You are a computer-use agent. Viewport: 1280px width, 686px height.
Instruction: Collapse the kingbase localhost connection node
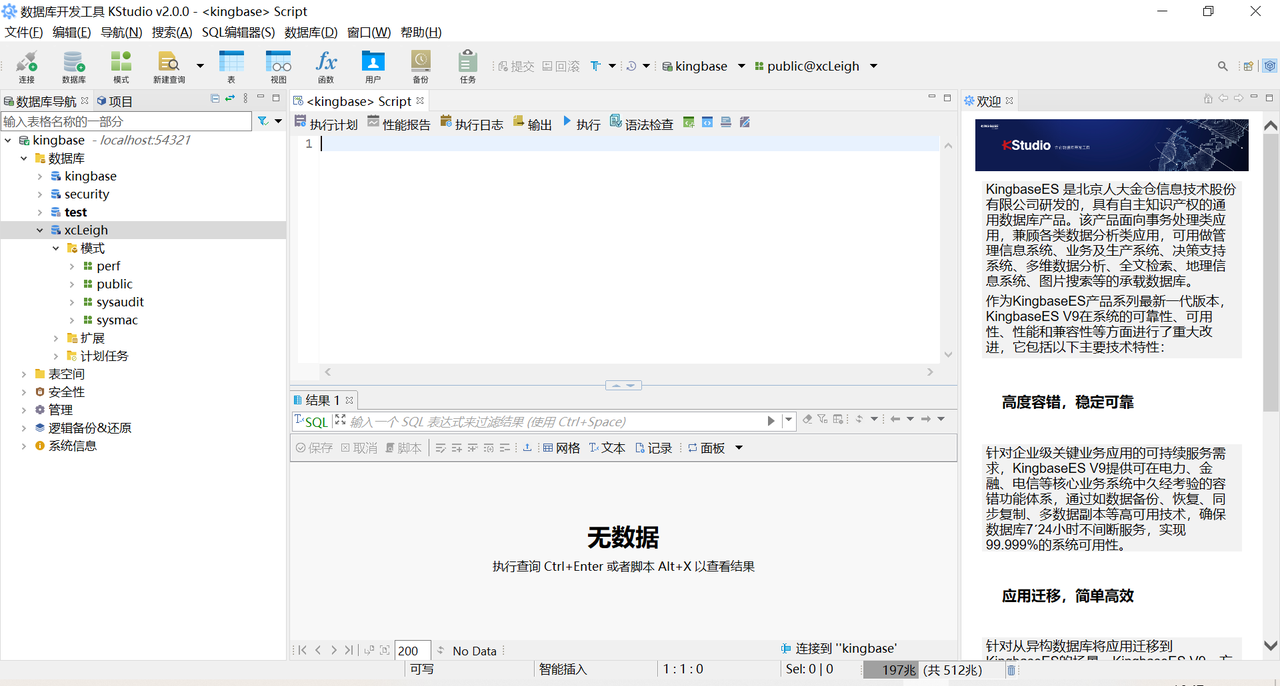[9, 140]
